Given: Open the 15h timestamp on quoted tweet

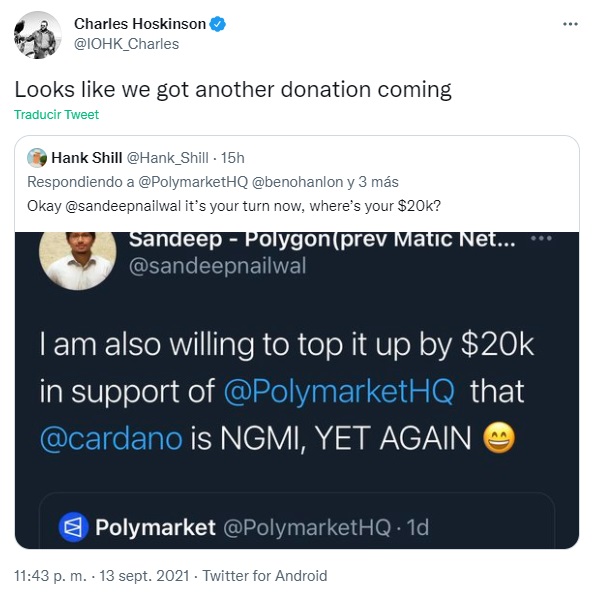Looking at the screenshot, I should 233,158.
